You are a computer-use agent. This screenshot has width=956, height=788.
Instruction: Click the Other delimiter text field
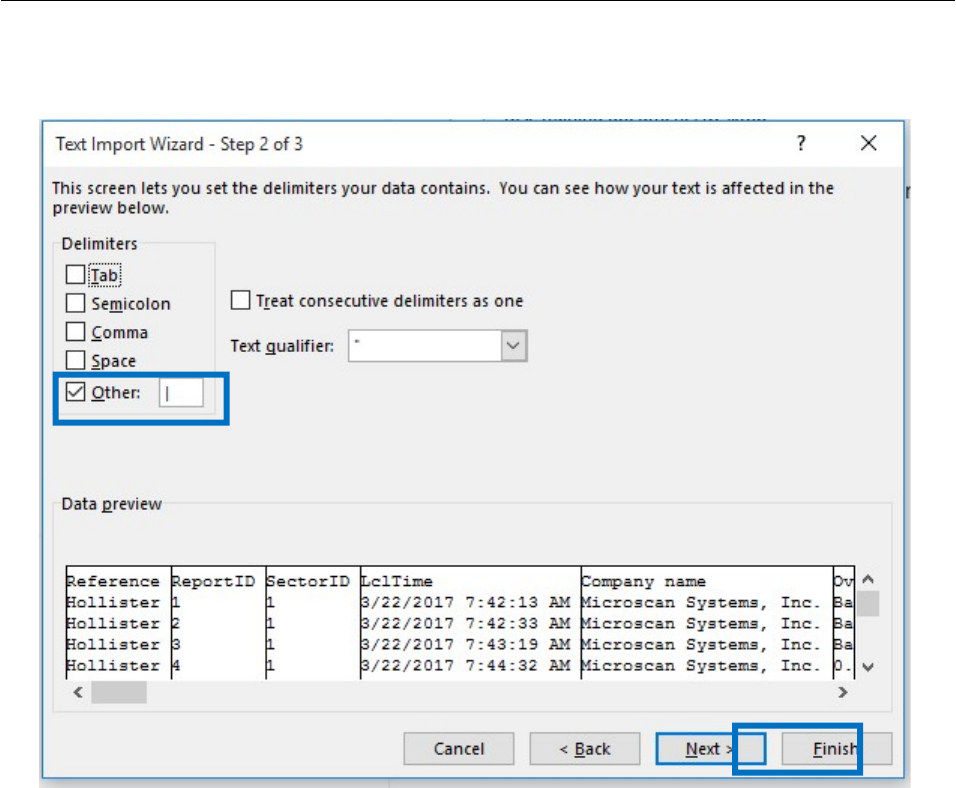pos(181,393)
